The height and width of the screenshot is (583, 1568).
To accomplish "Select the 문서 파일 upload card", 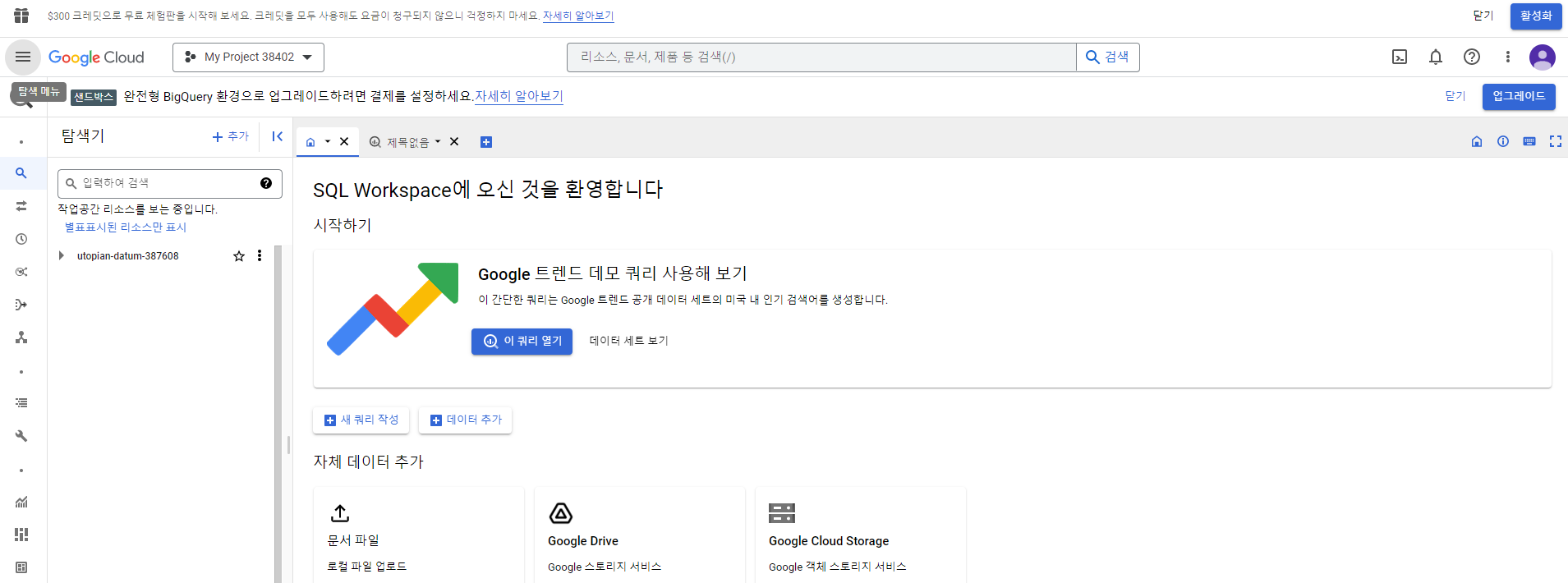I will click(x=419, y=535).
